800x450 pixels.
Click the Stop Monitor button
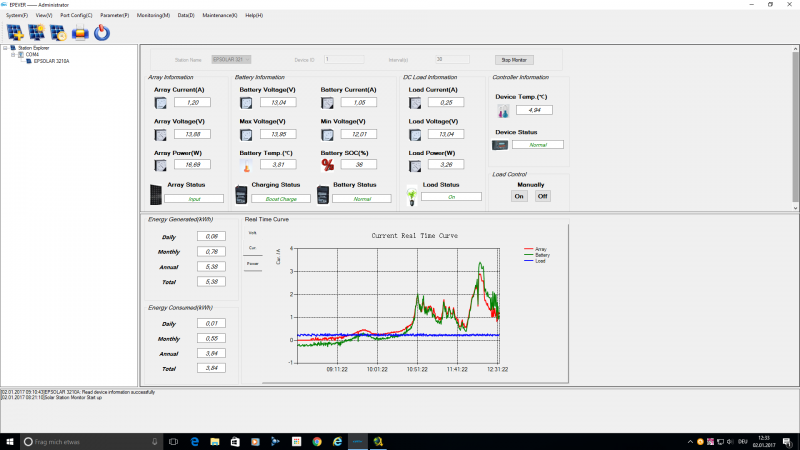[x=514, y=60]
